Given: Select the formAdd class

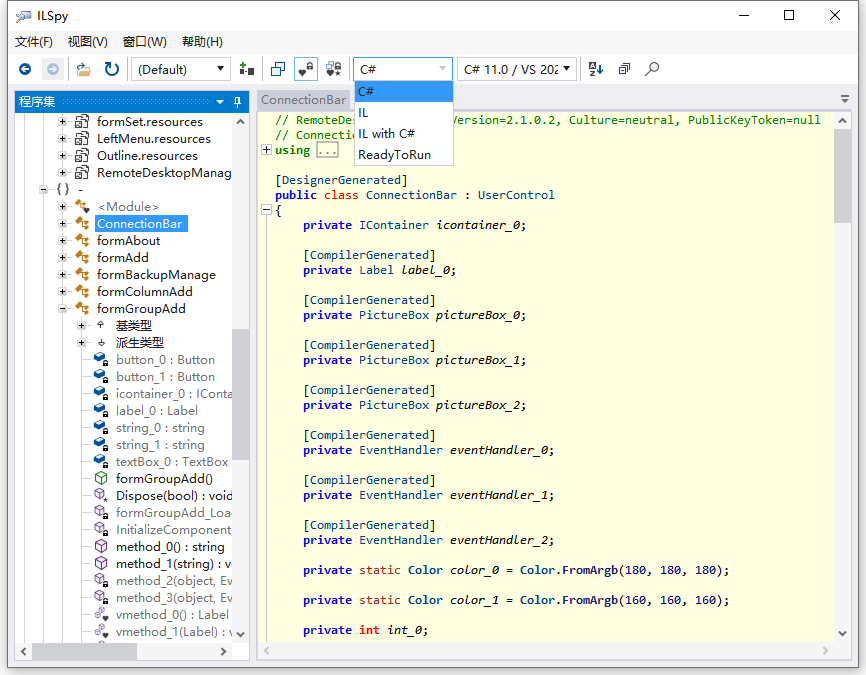Looking at the screenshot, I should click(x=123, y=257).
